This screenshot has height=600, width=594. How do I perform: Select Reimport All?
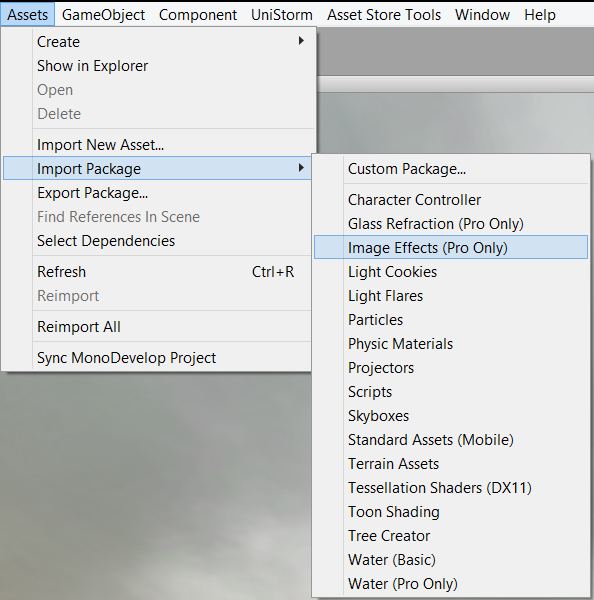click(x=158, y=327)
